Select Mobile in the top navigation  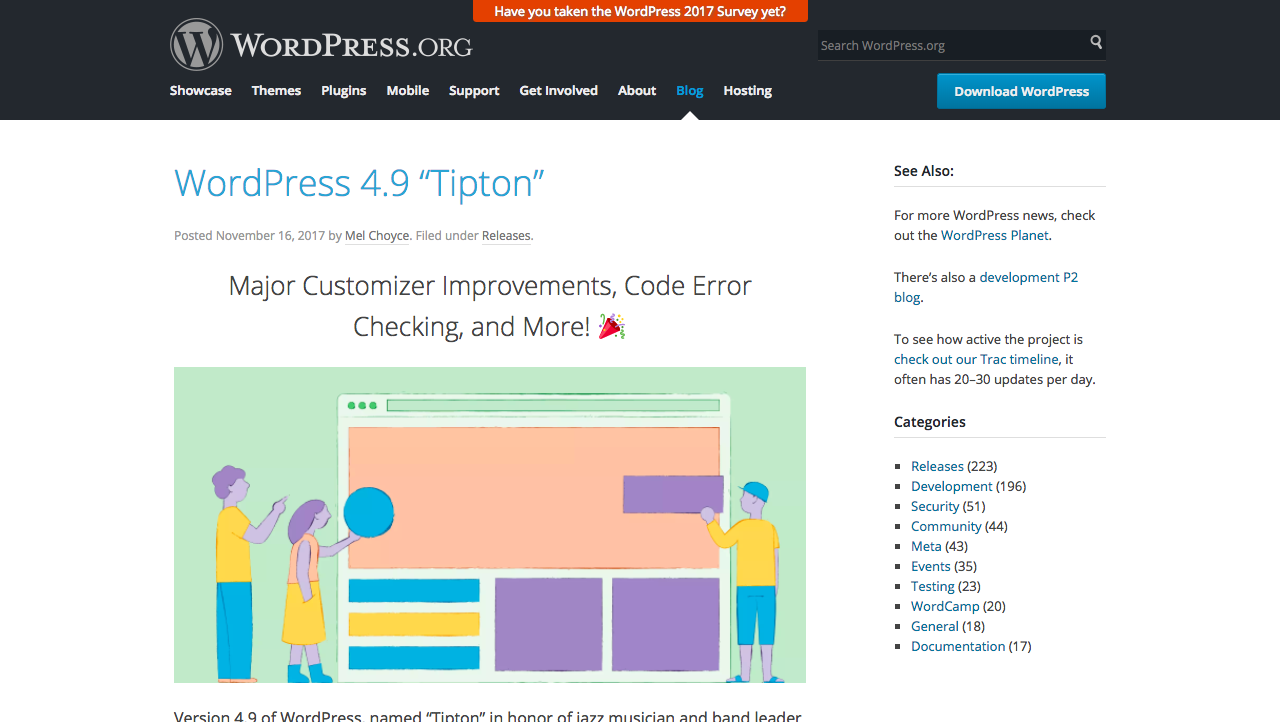coord(408,91)
